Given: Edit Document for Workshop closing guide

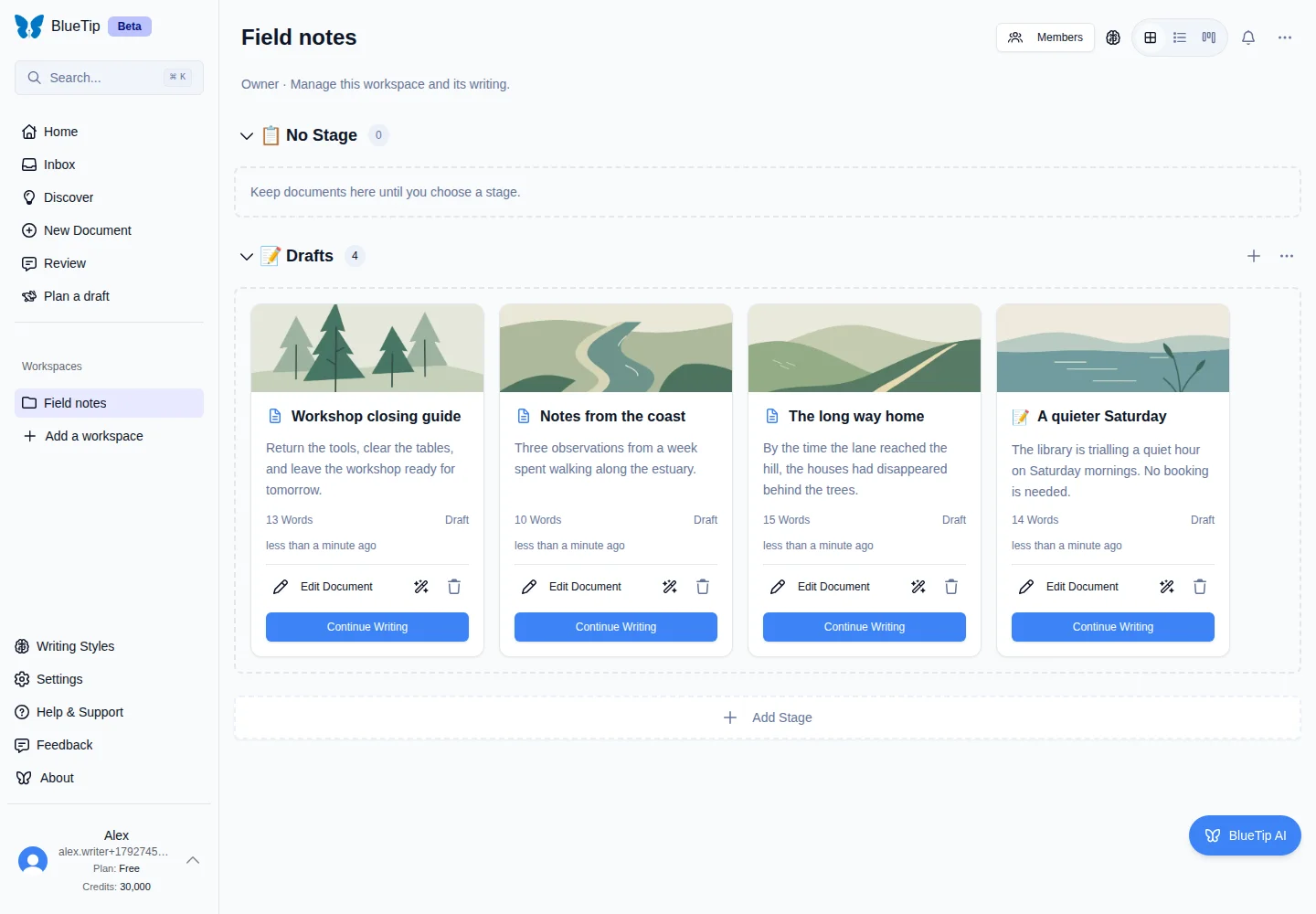Looking at the screenshot, I should click(x=324, y=587).
